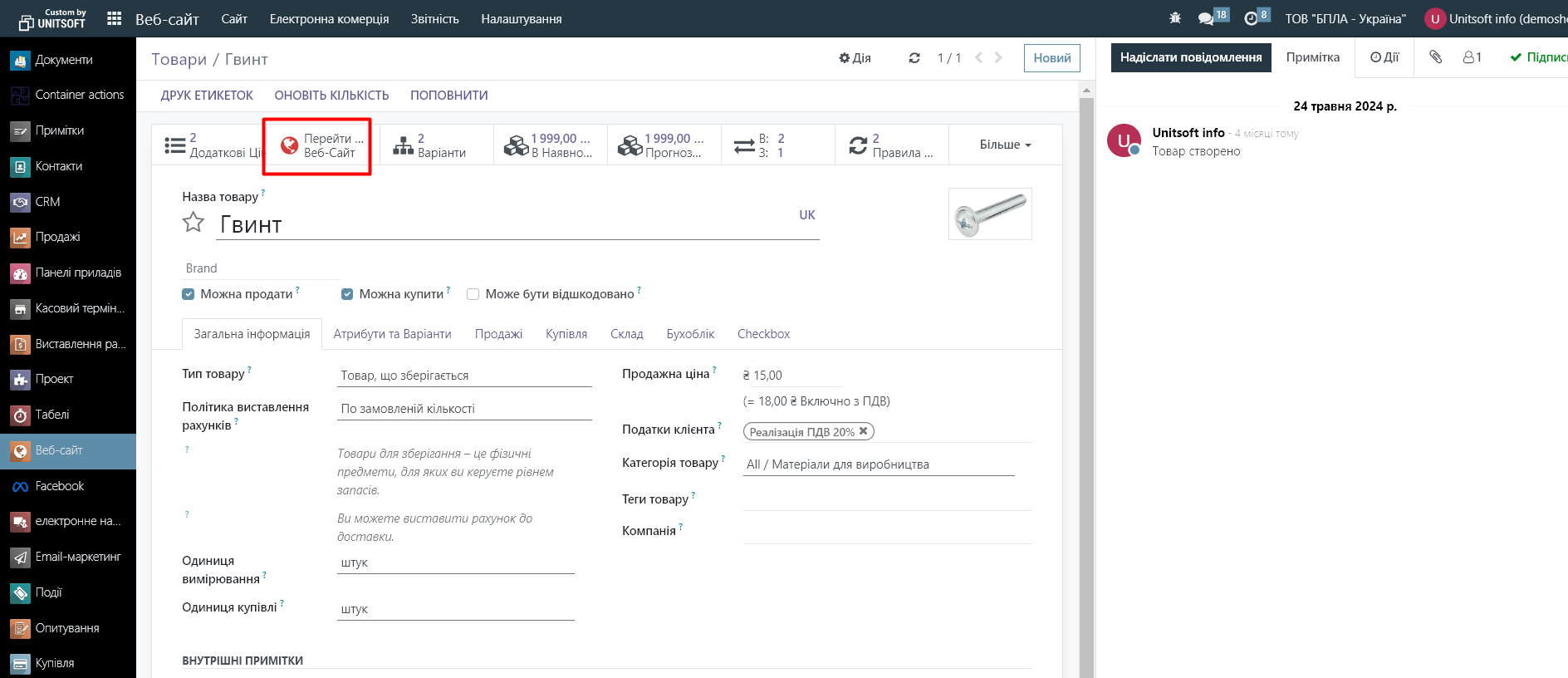Open the conversations chat icon
The height and width of the screenshot is (678, 1568).
1206,18
